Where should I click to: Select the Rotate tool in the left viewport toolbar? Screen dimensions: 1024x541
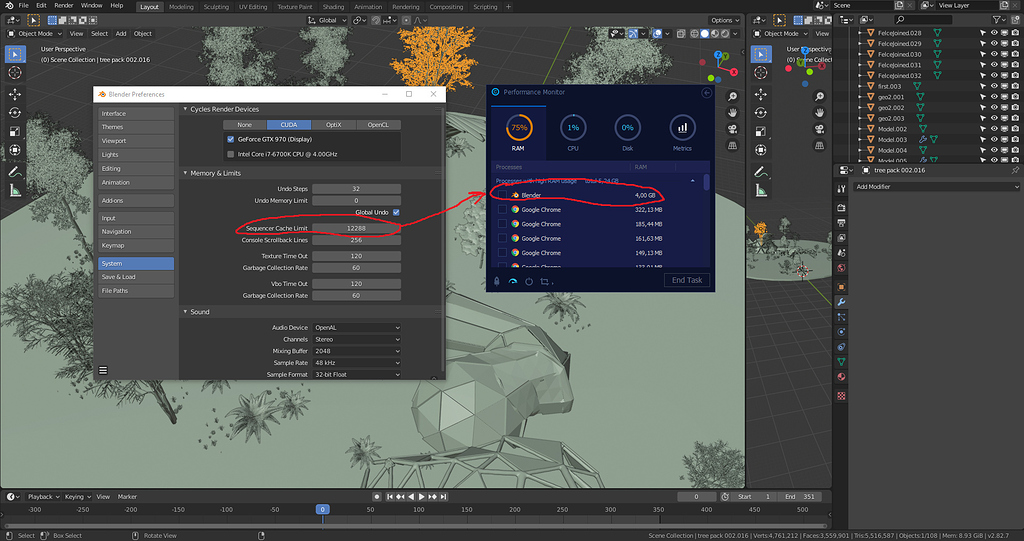(x=14, y=113)
